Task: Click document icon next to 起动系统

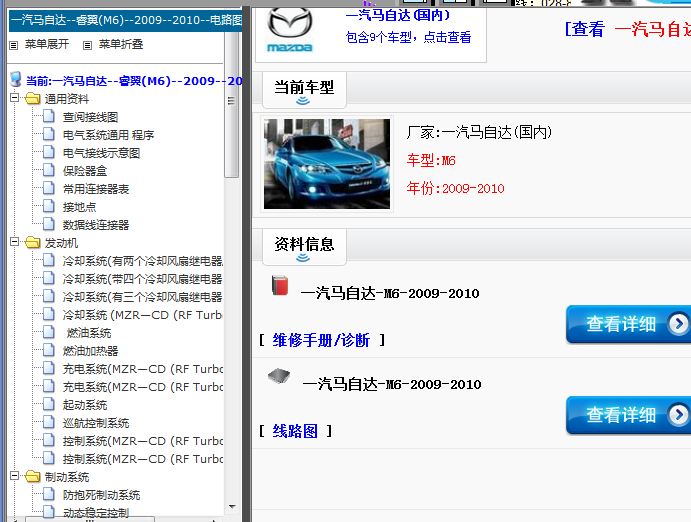Action: 49,404
